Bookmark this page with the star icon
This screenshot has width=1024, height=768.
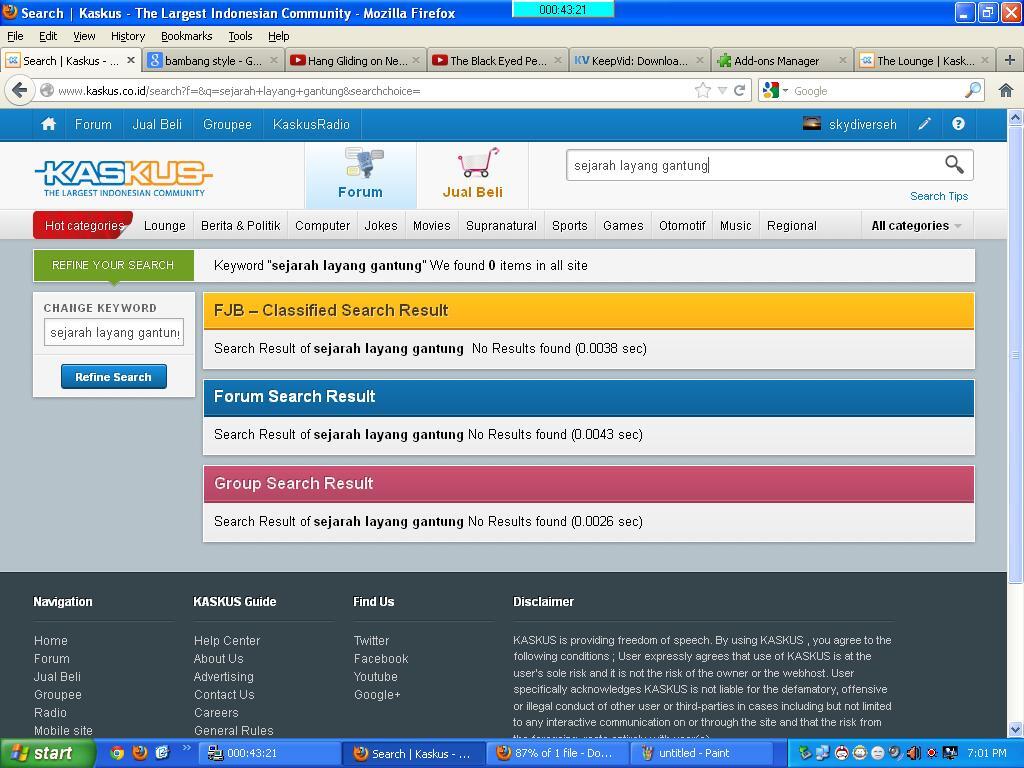point(703,90)
